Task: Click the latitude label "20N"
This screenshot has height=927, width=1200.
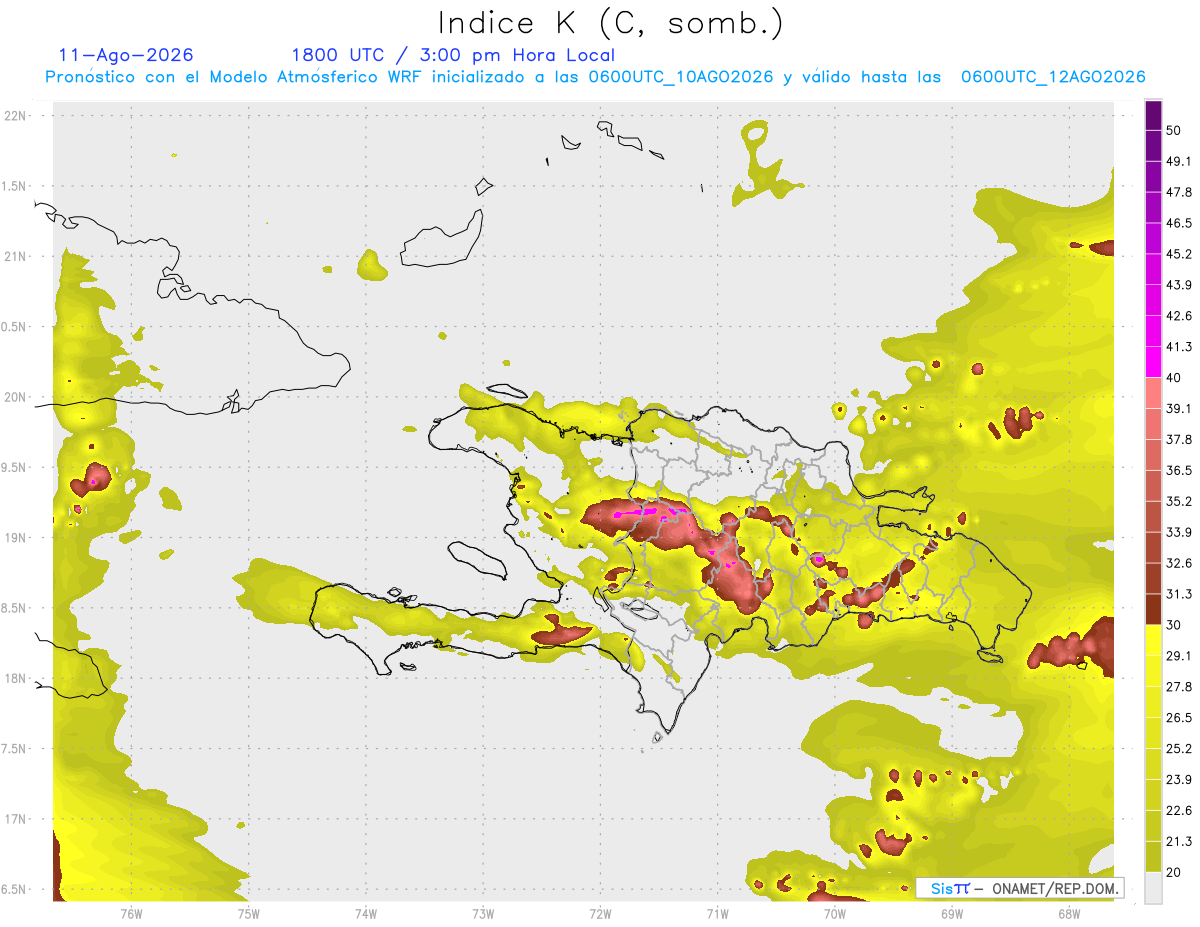Action: pyautogui.click(x=16, y=397)
